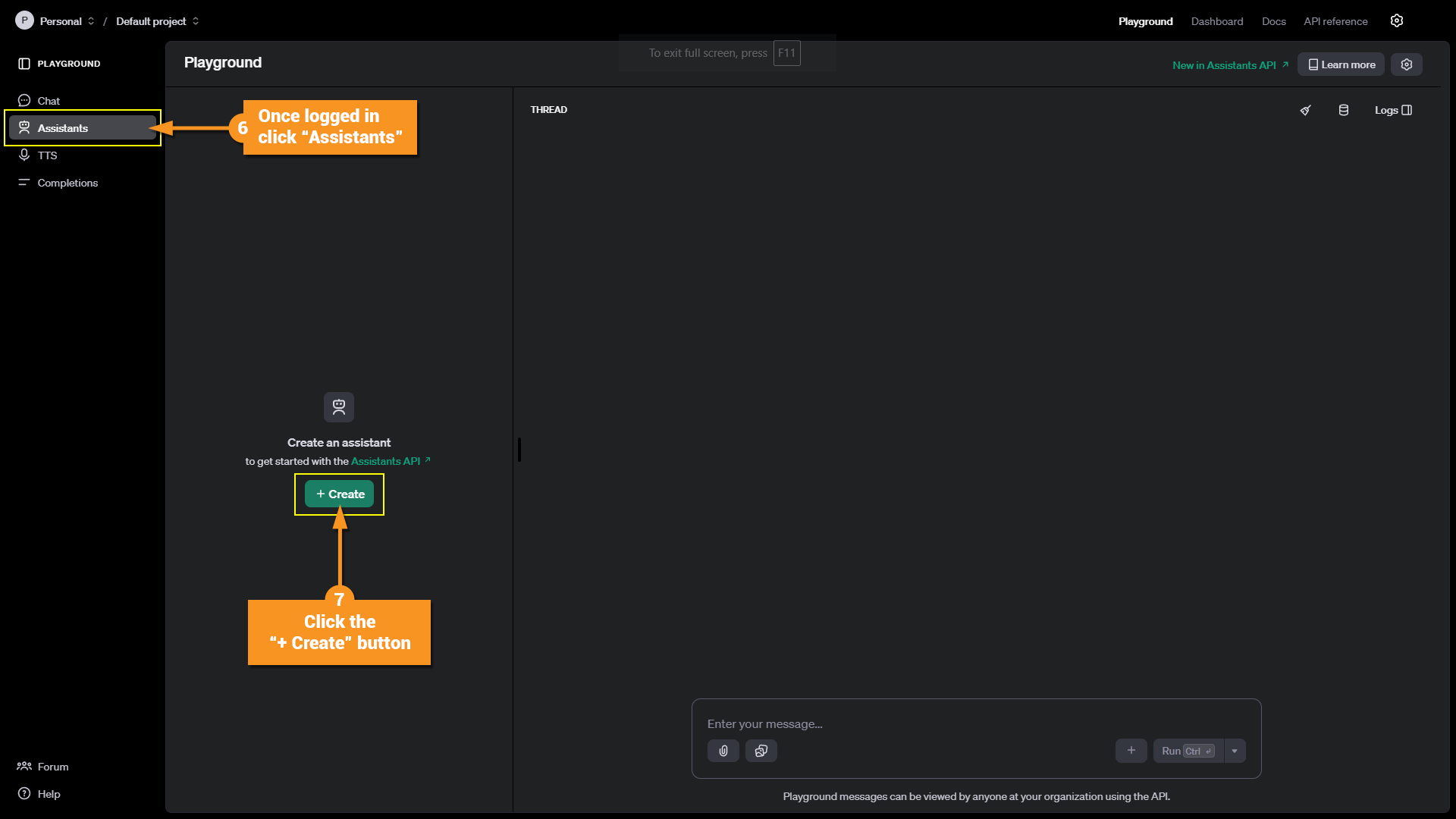Expand the Run options dropdown arrow
Screen dimensions: 1456x819
click(1235, 751)
